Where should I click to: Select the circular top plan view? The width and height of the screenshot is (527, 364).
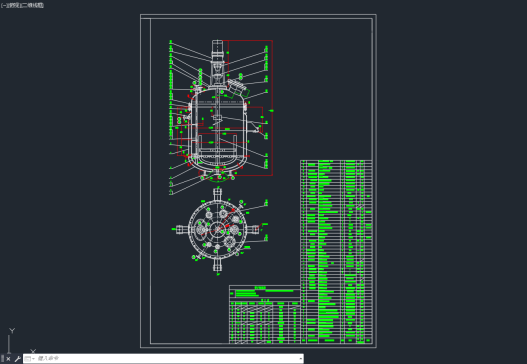(217, 230)
